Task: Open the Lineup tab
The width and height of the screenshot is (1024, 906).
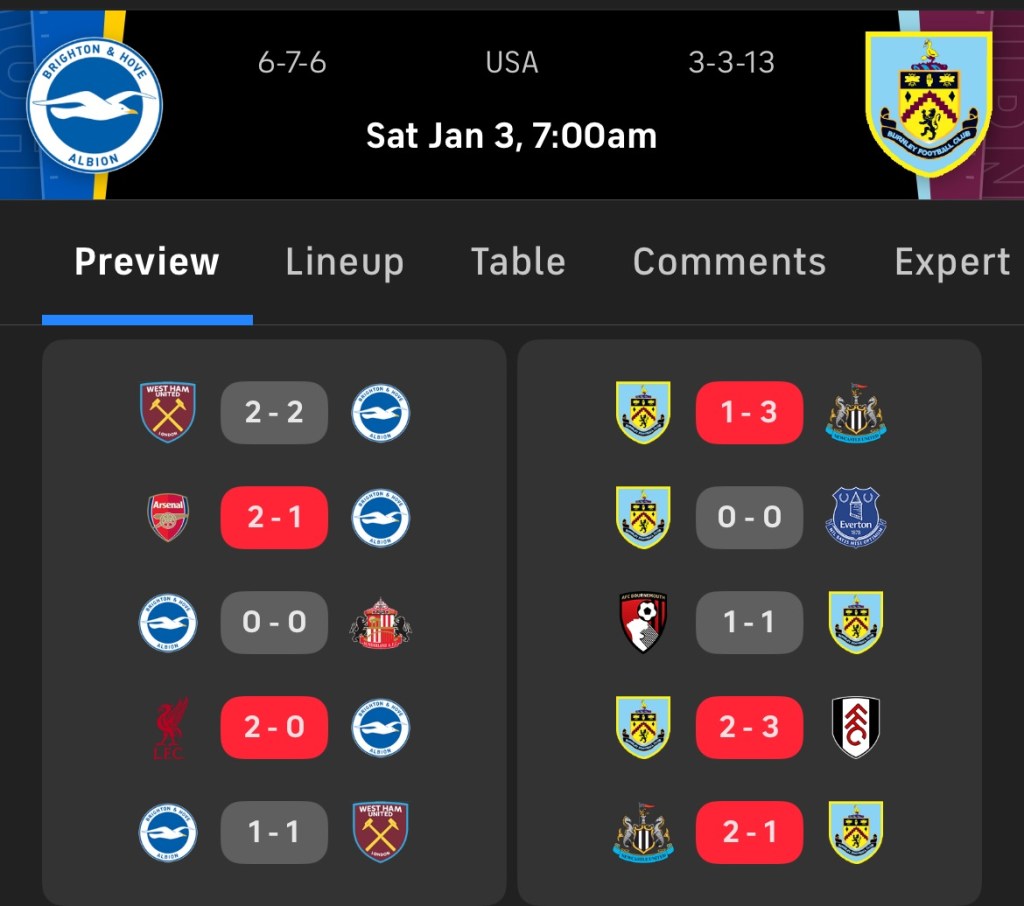Action: pos(345,262)
